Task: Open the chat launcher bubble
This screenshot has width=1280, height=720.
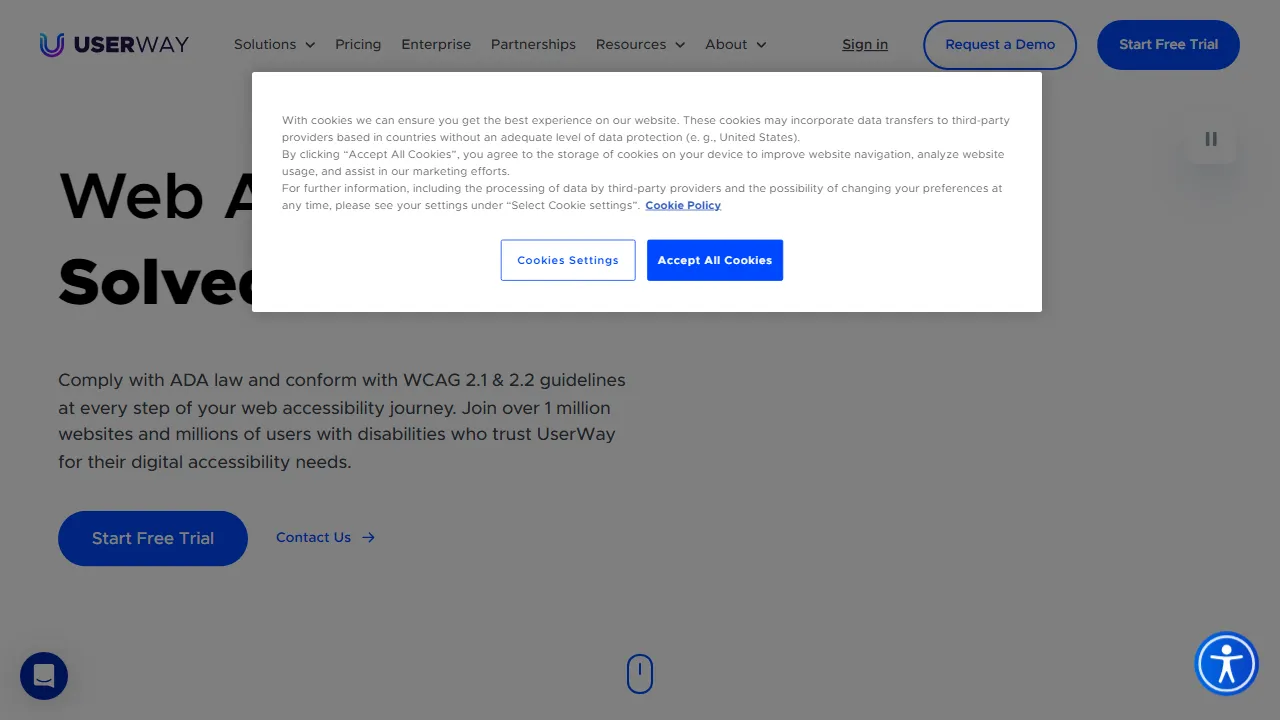Action: 44,676
